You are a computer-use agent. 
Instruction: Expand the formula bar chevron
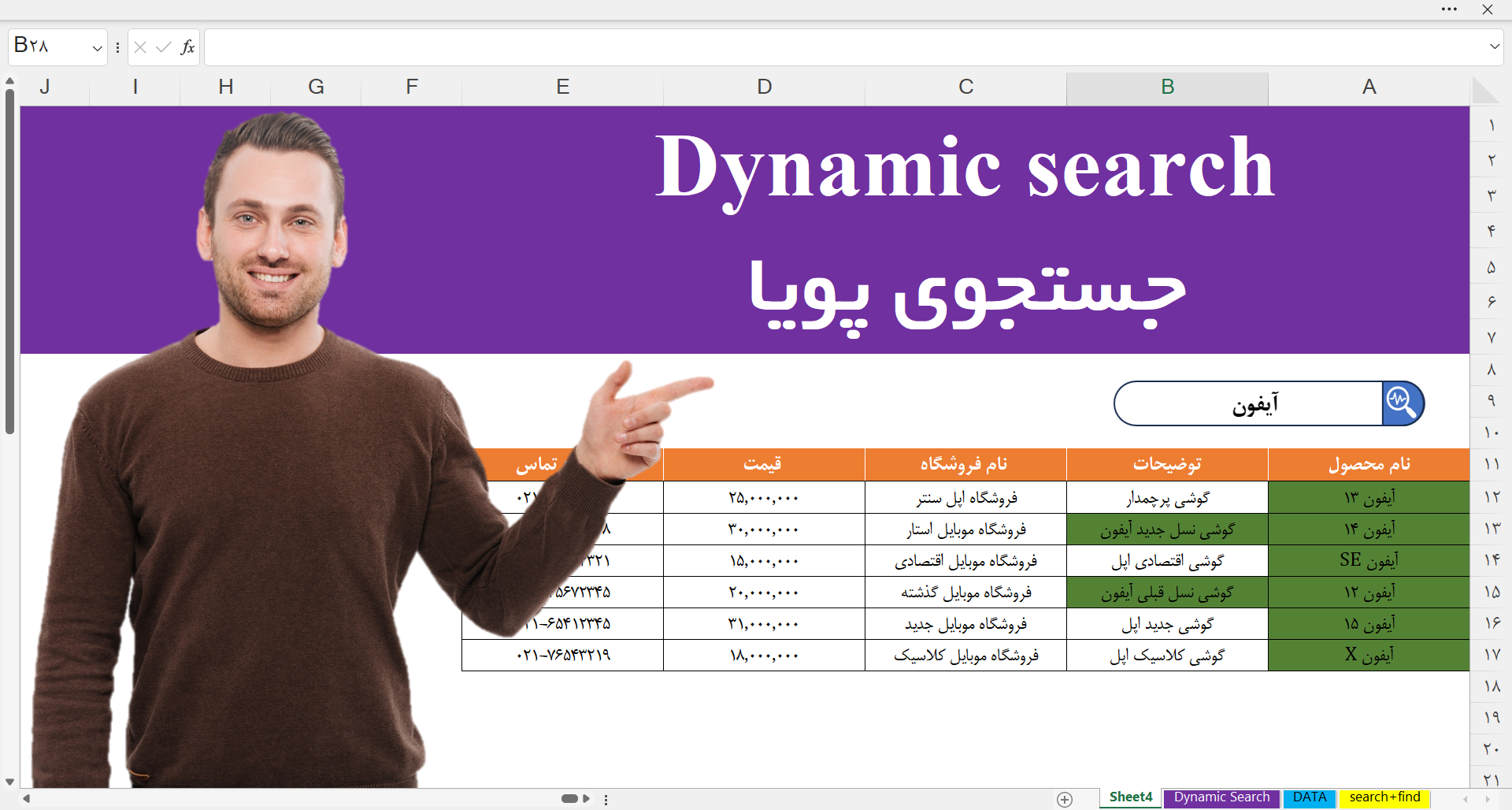1495,46
